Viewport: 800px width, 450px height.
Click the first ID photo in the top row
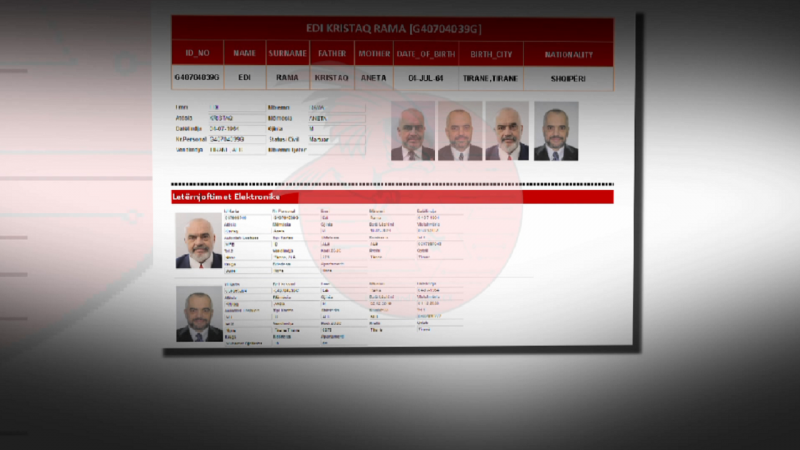coord(412,131)
